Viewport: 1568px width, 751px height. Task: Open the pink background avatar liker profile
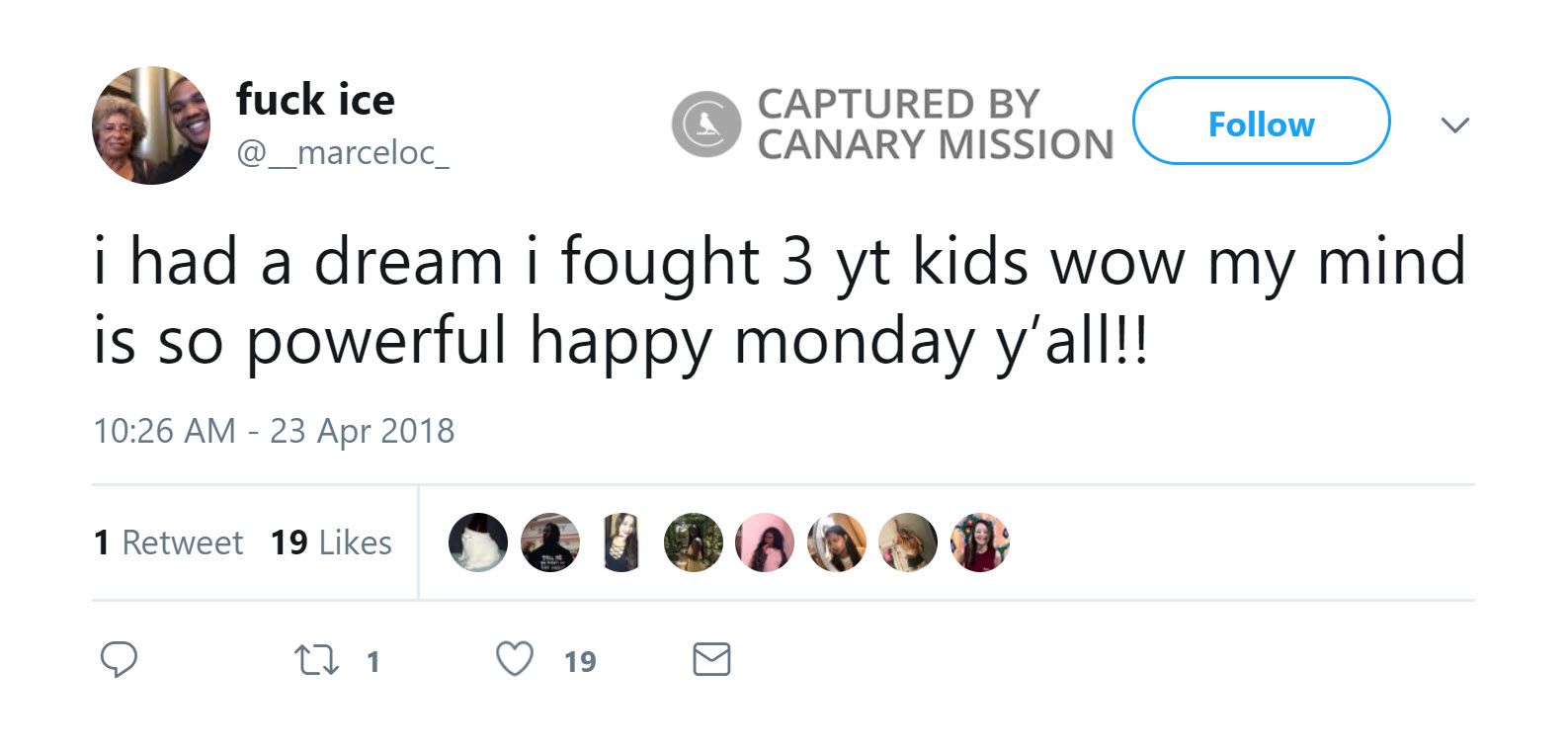point(765,542)
